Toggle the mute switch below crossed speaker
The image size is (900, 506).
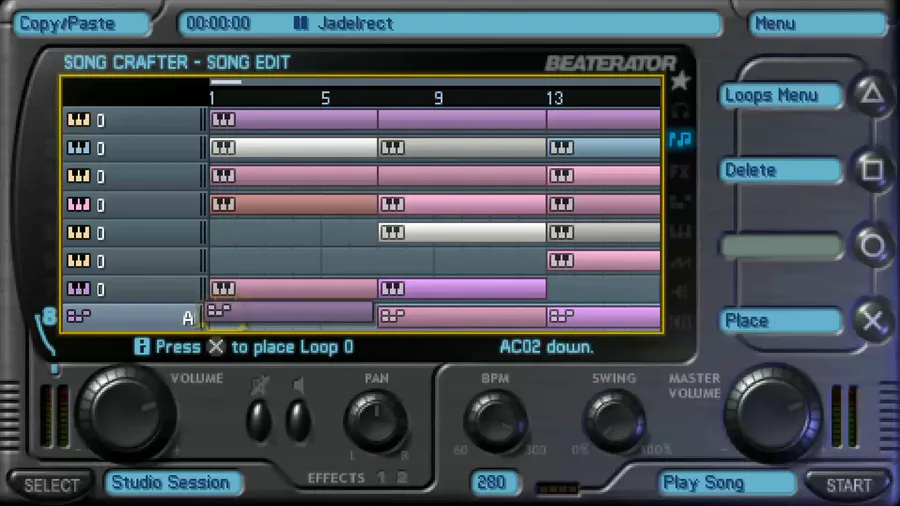(259, 421)
